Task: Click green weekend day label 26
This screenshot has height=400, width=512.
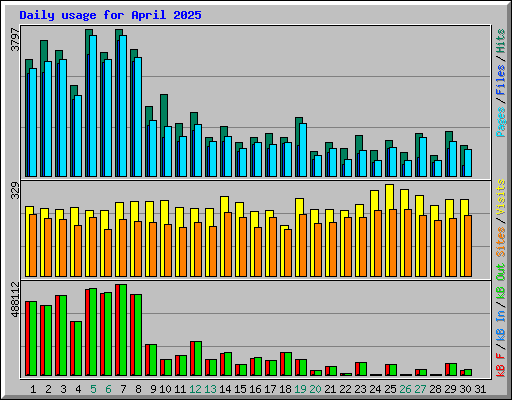Action: 405,389
